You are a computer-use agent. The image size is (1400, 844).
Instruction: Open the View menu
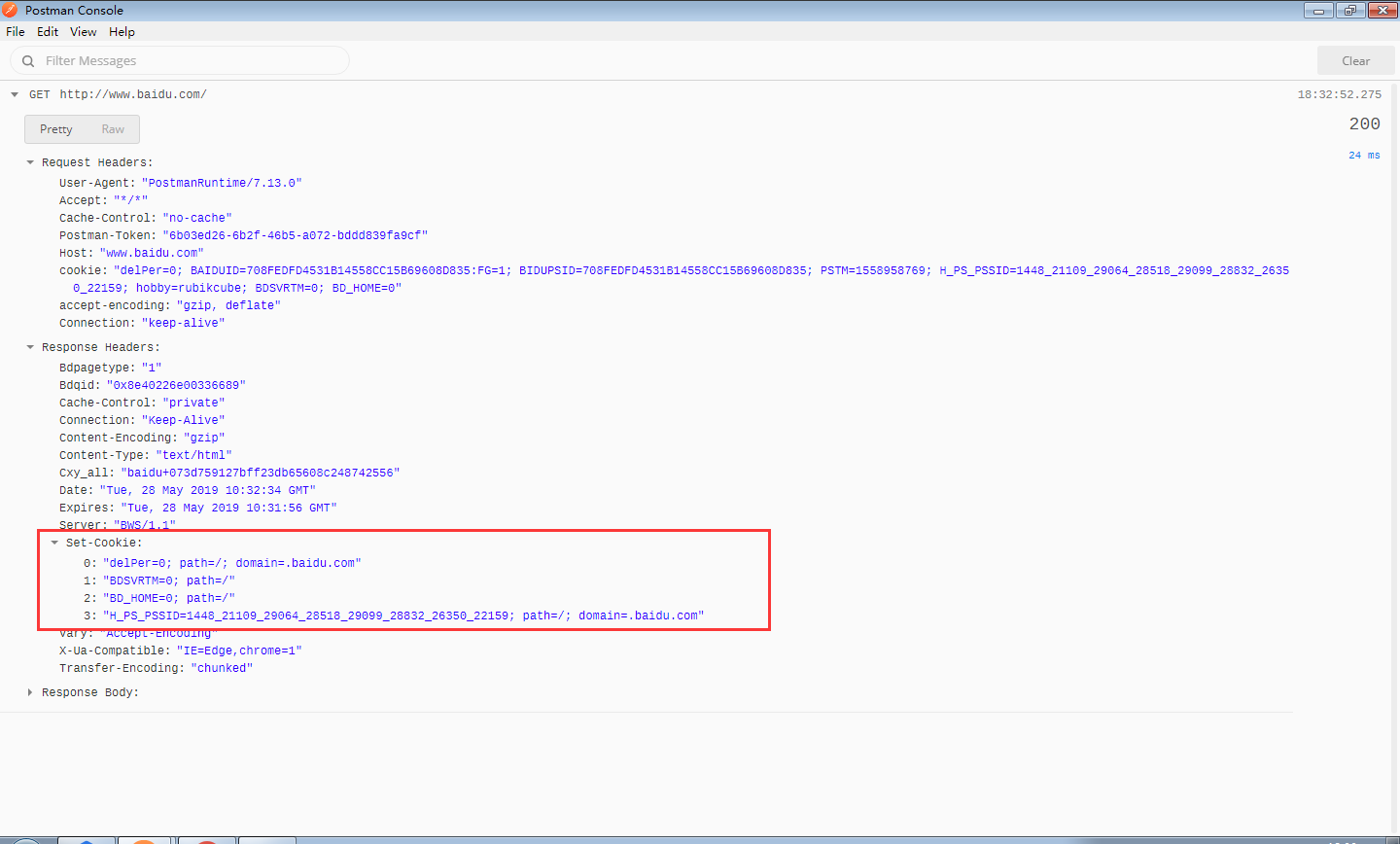pyautogui.click(x=84, y=31)
